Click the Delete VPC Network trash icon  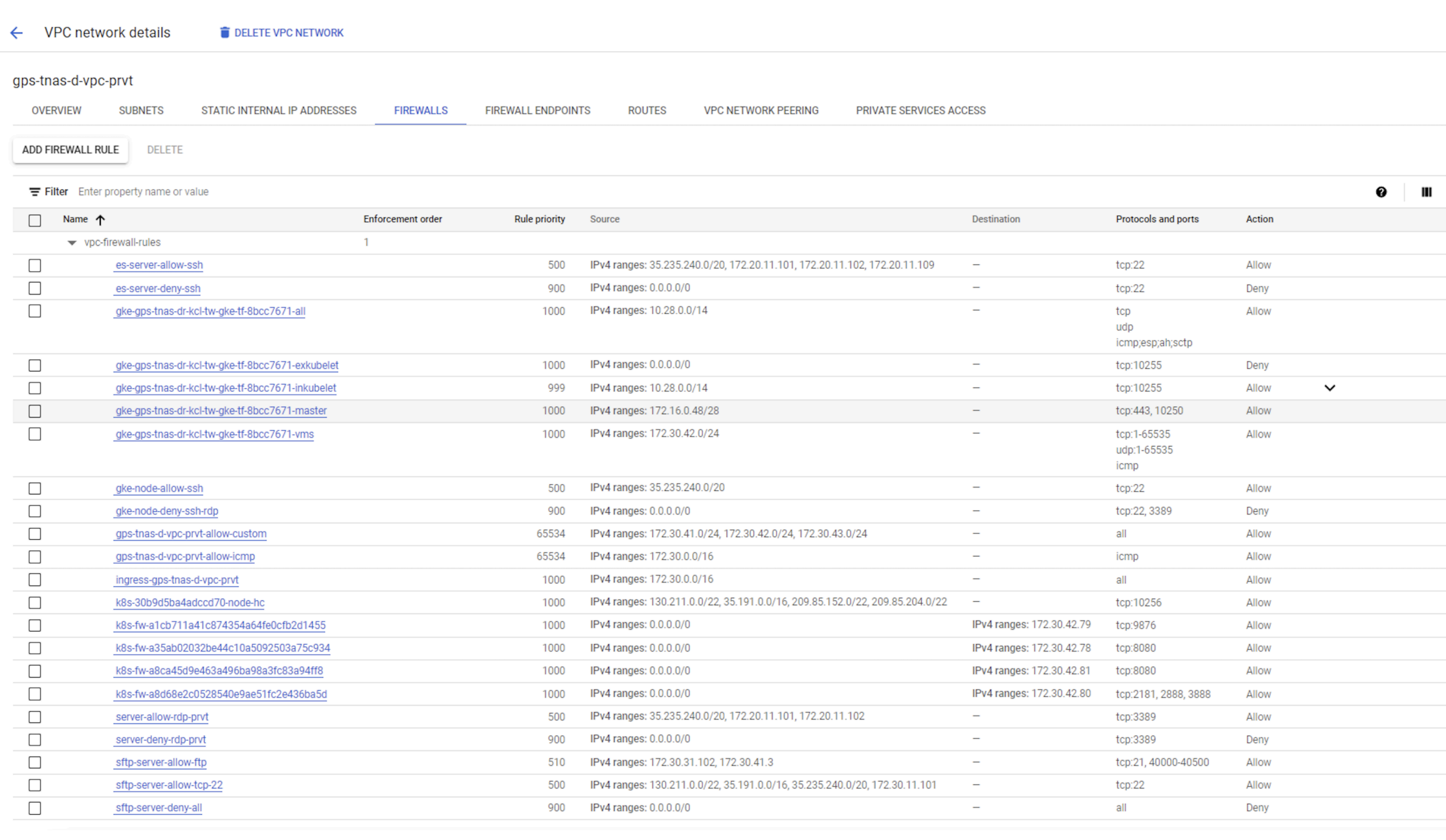pos(225,33)
